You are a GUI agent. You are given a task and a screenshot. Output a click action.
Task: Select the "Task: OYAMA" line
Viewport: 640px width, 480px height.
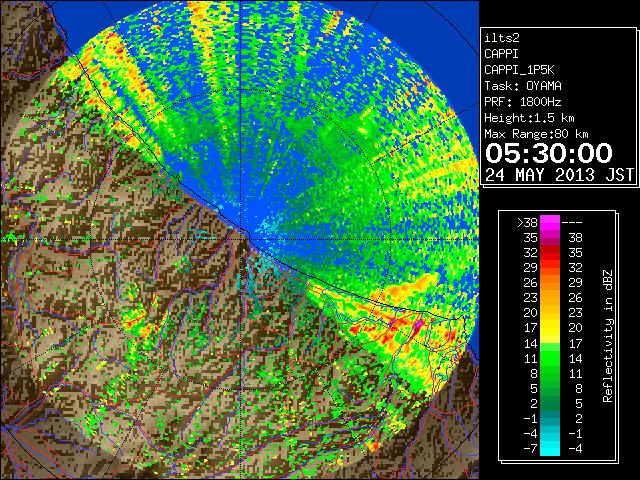[x=523, y=86]
